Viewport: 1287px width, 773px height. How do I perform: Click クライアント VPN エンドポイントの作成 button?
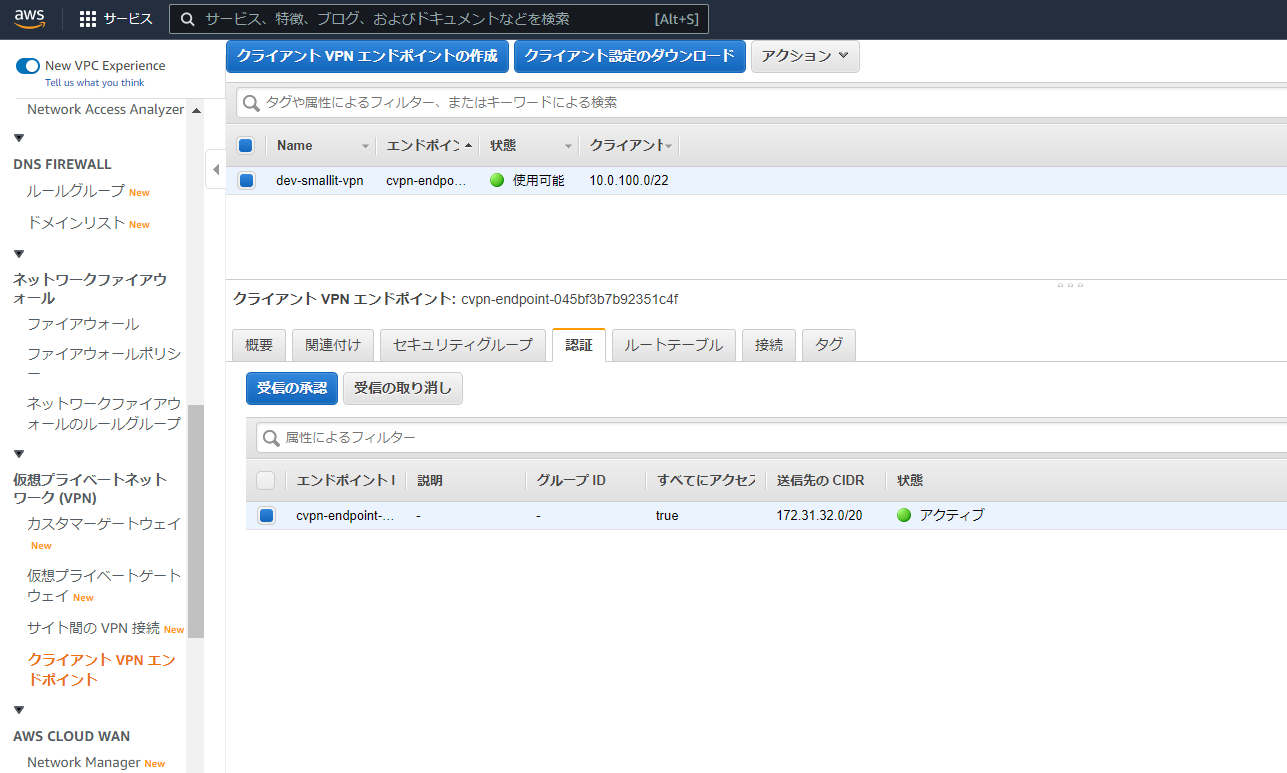pos(367,56)
